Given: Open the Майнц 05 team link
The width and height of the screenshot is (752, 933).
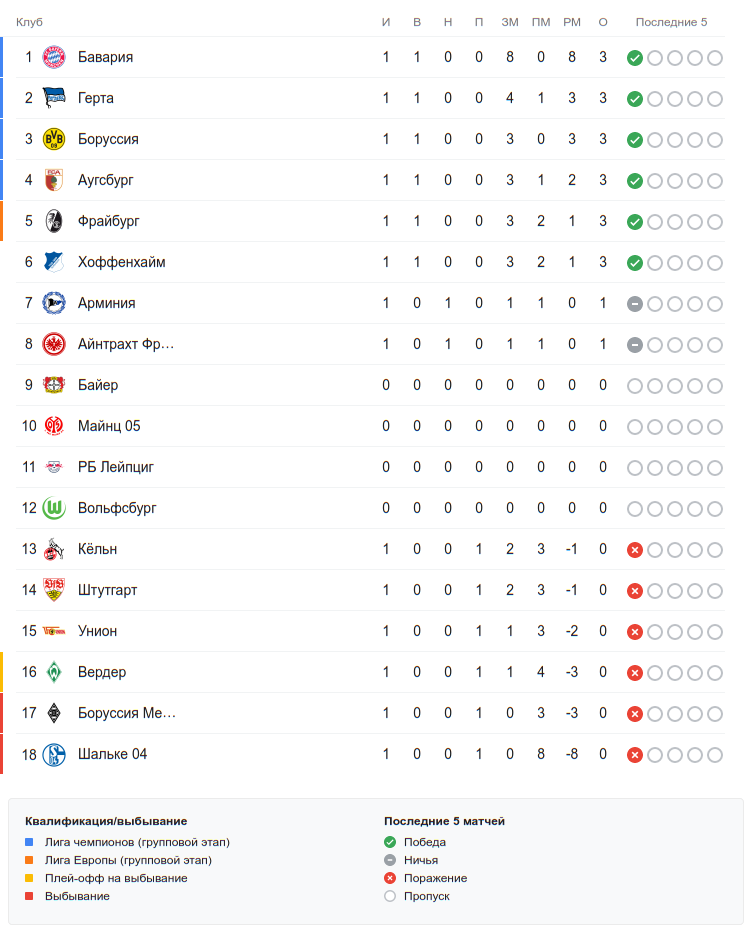Looking at the screenshot, I should (109, 426).
